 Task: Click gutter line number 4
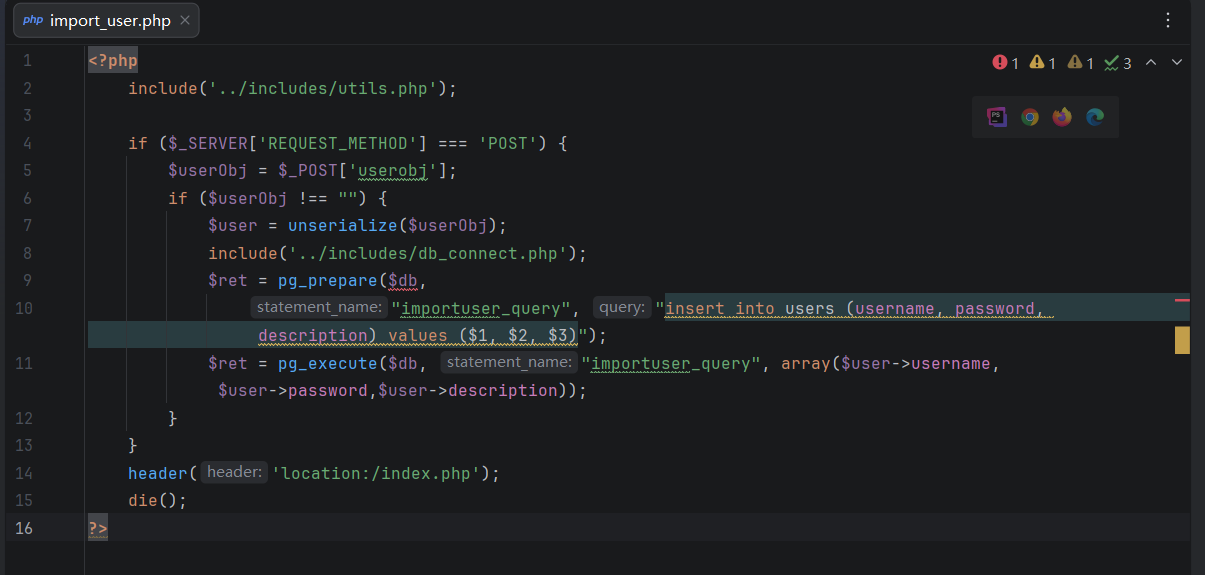click(x=27, y=143)
